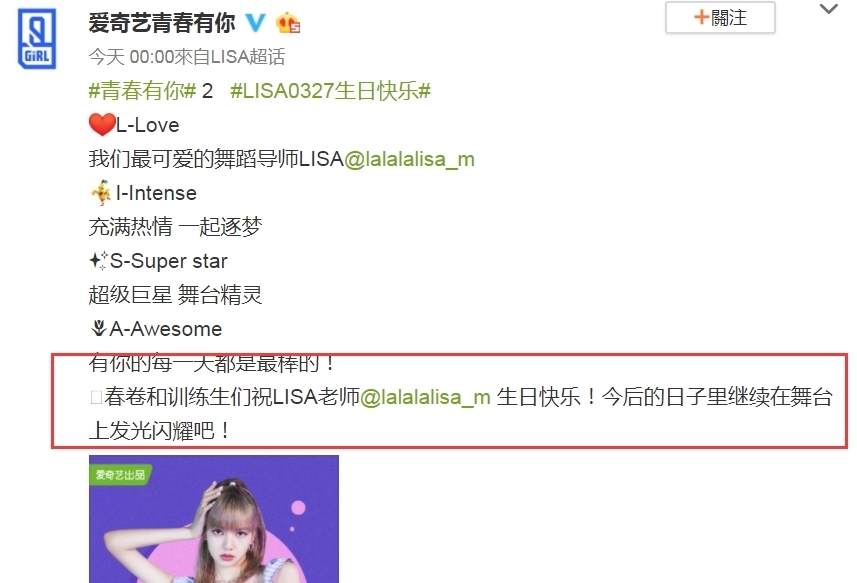
Task: Open the LISA超话 source link
Action: coord(248,57)
